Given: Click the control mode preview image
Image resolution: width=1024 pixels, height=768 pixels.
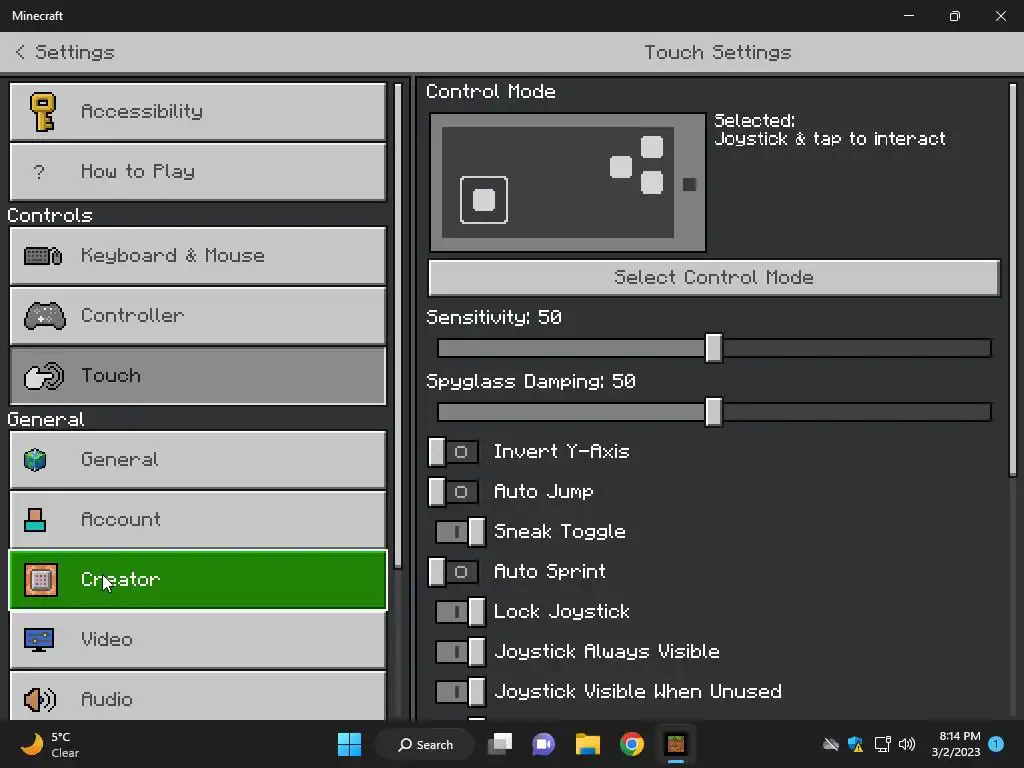Looking at the screenshot, I should pos(568,182).
